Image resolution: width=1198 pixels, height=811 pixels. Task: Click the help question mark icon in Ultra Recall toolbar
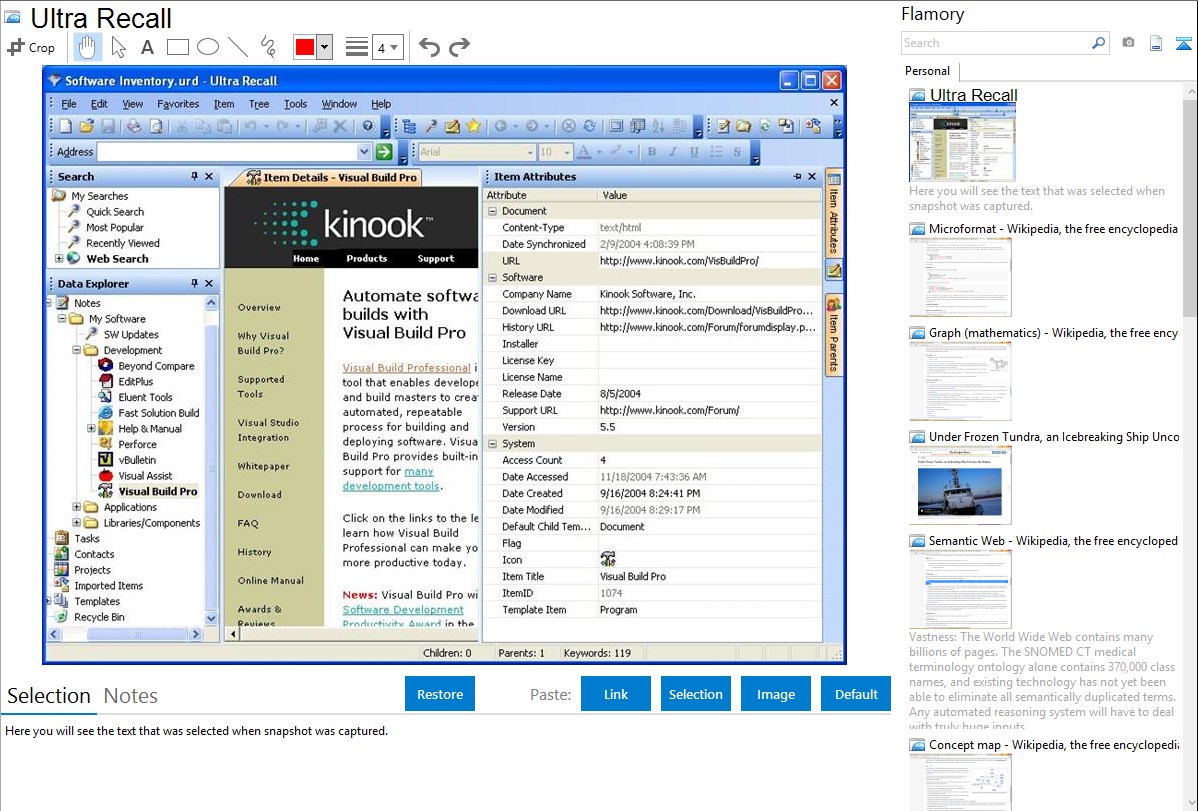tap(368, 126)
